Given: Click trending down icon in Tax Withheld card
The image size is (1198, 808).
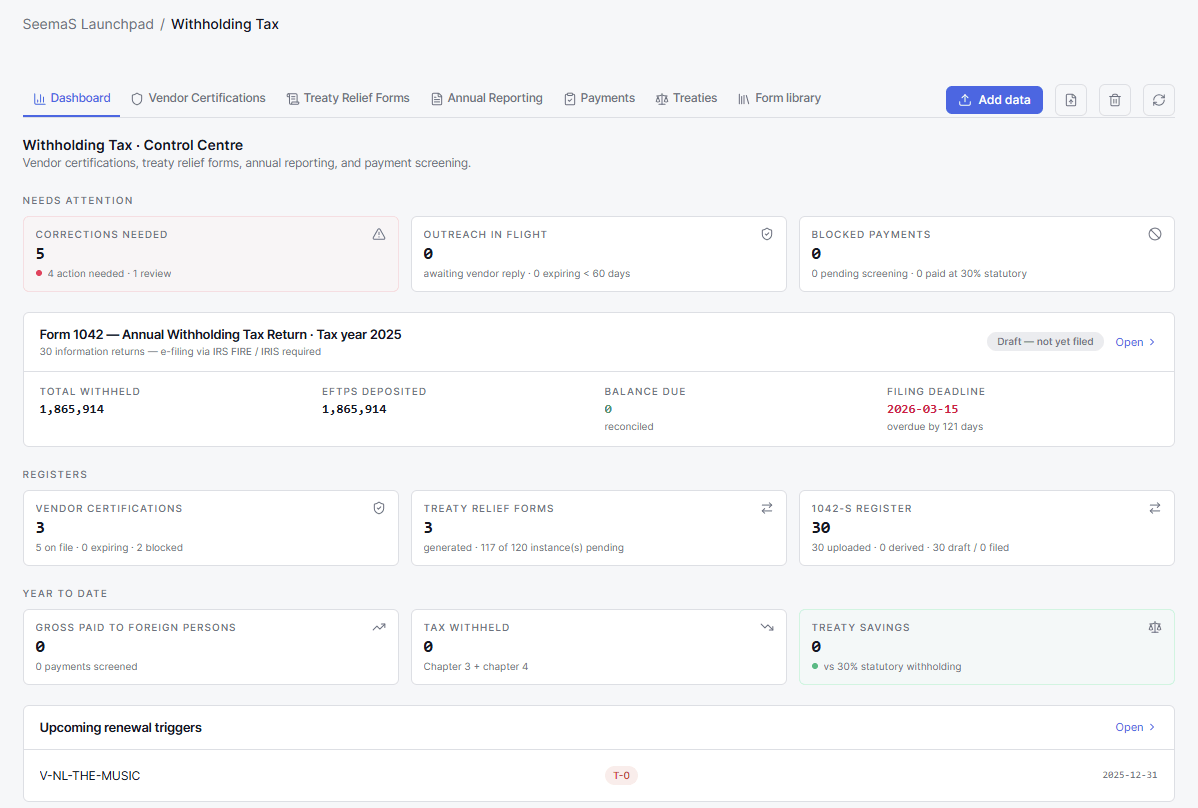Looking at the screenshot, I should click(x=767, y=627).
